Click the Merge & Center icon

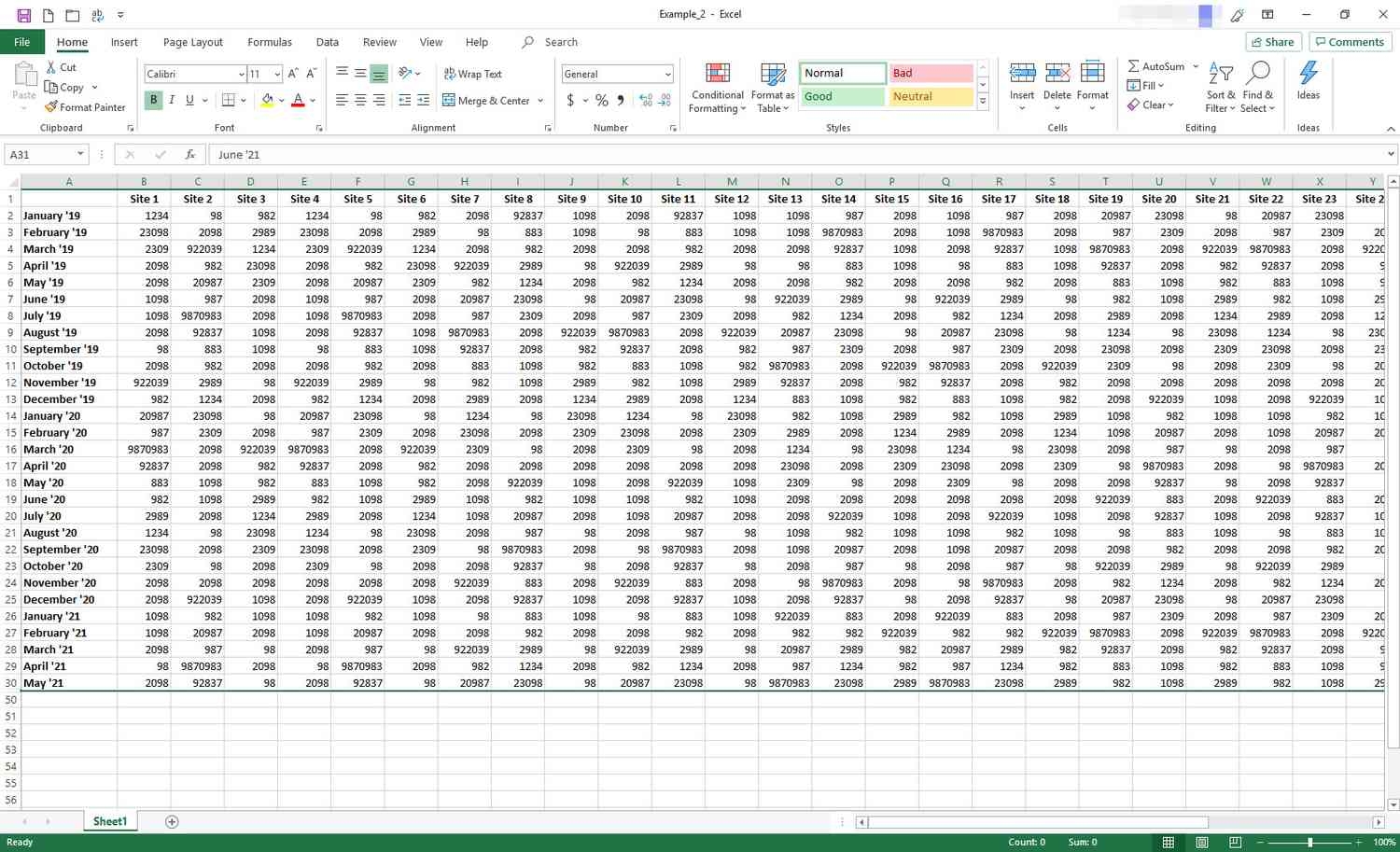pos(449,101)
